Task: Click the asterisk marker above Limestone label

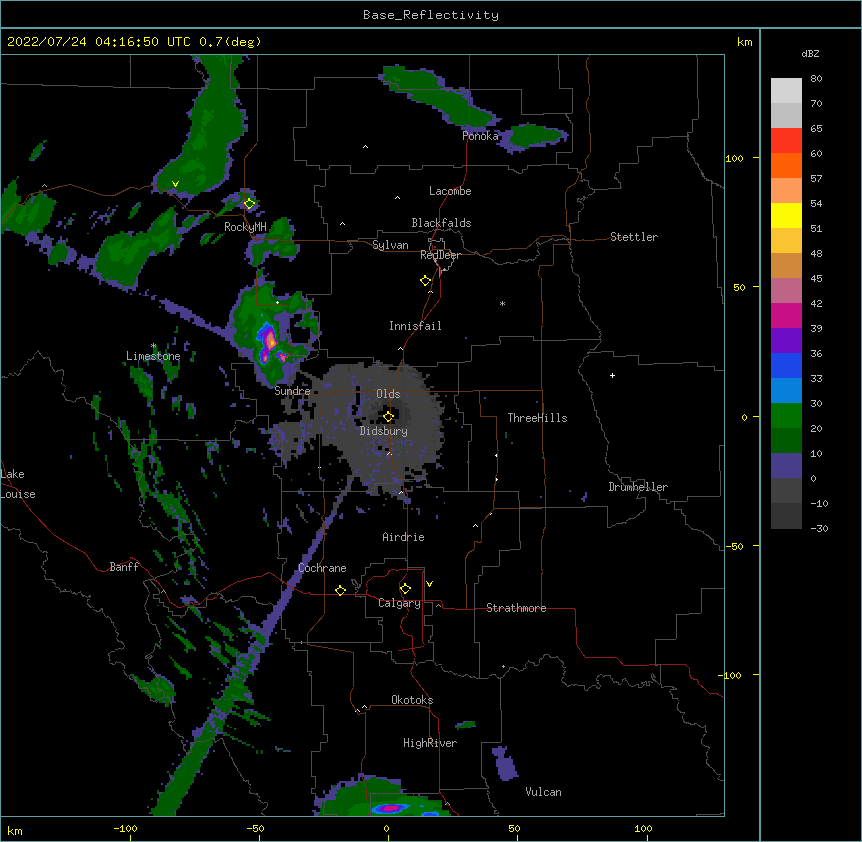Action: (153, 346)
